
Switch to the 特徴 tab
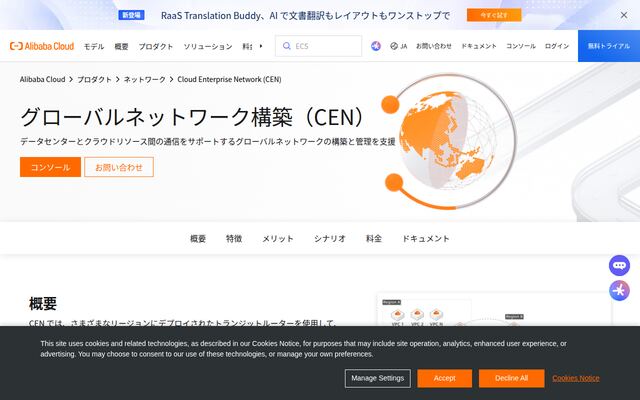tap(234, 239)
